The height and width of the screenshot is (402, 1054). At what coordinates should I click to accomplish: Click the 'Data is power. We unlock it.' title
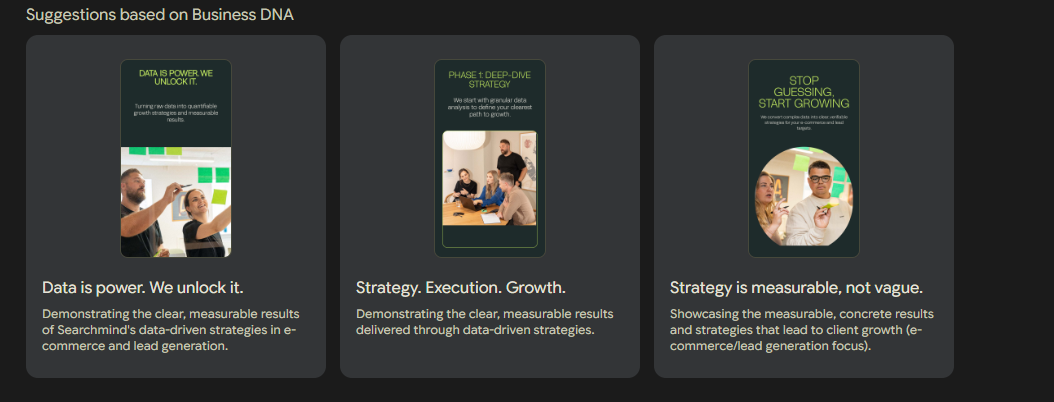143,288
